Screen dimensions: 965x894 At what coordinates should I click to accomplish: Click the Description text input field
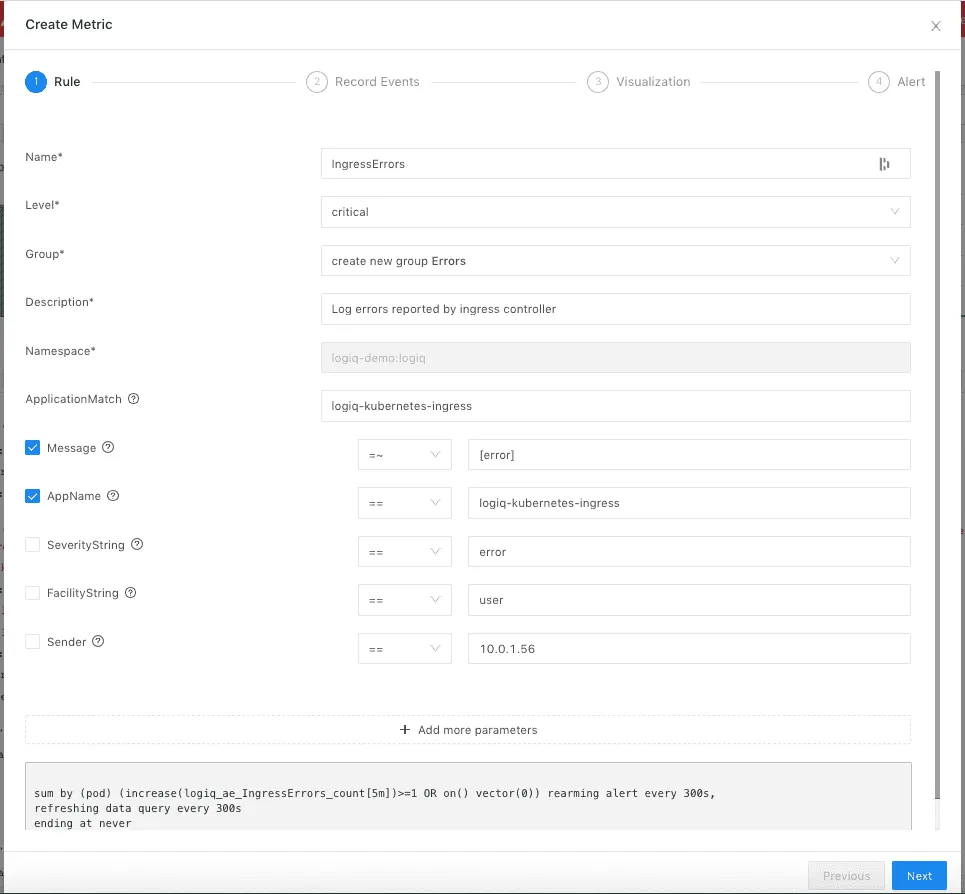click(x=615, y=309)
